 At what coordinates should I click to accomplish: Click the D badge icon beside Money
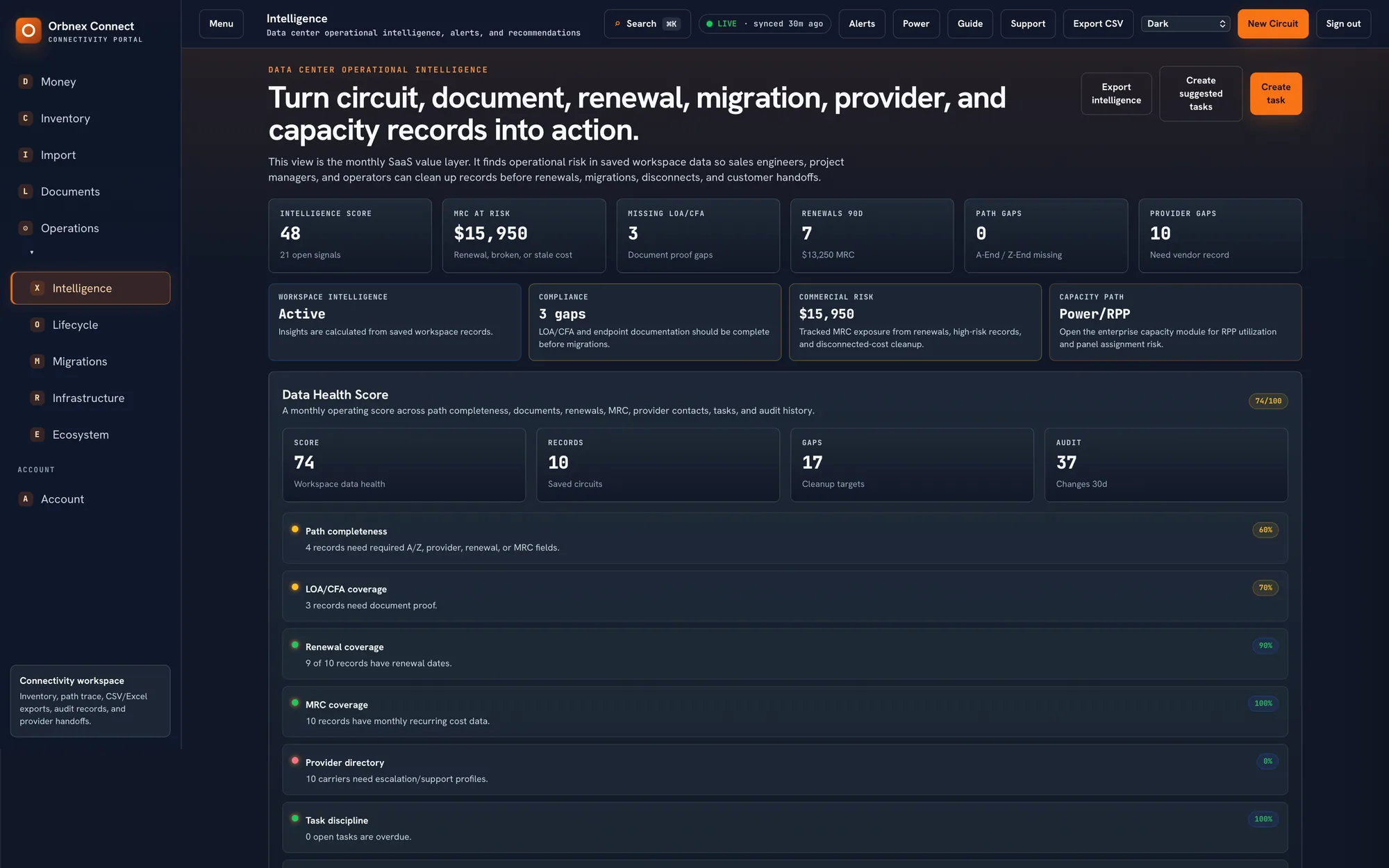pos(26,82)
